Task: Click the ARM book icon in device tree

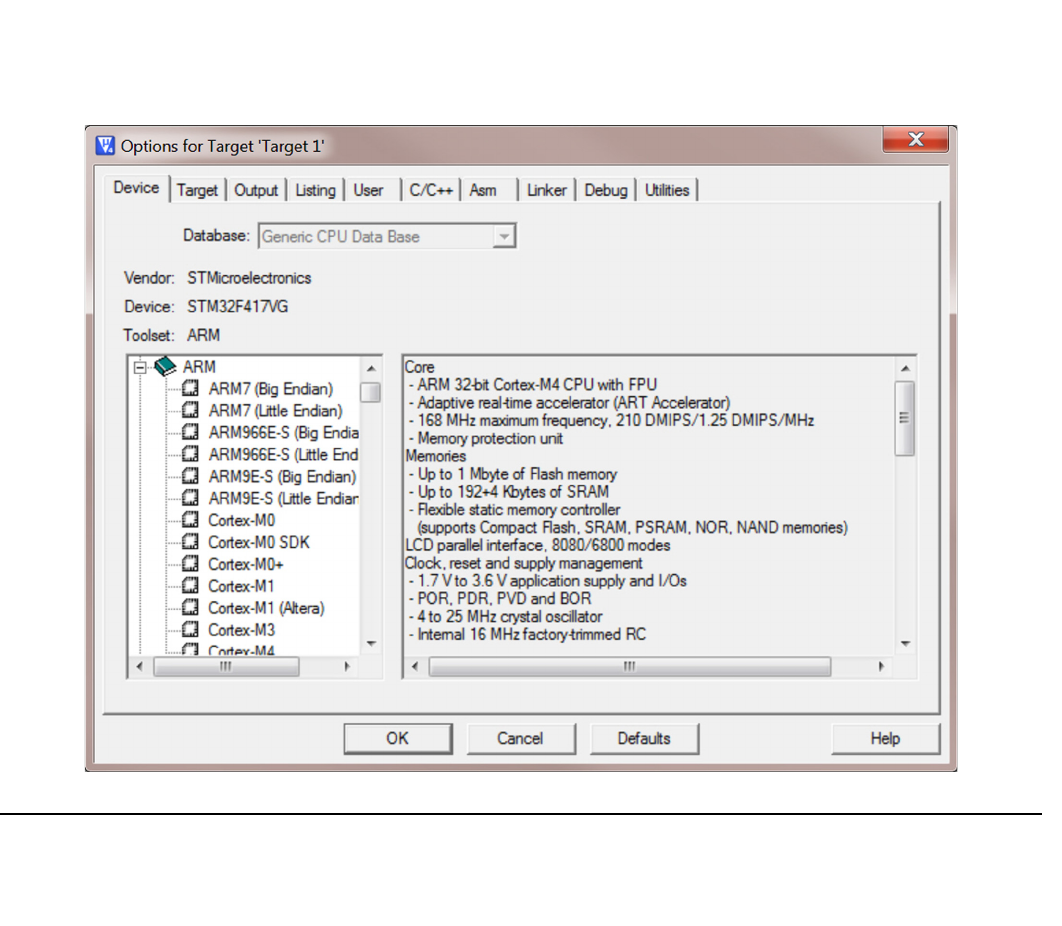Action: [165, 366]
